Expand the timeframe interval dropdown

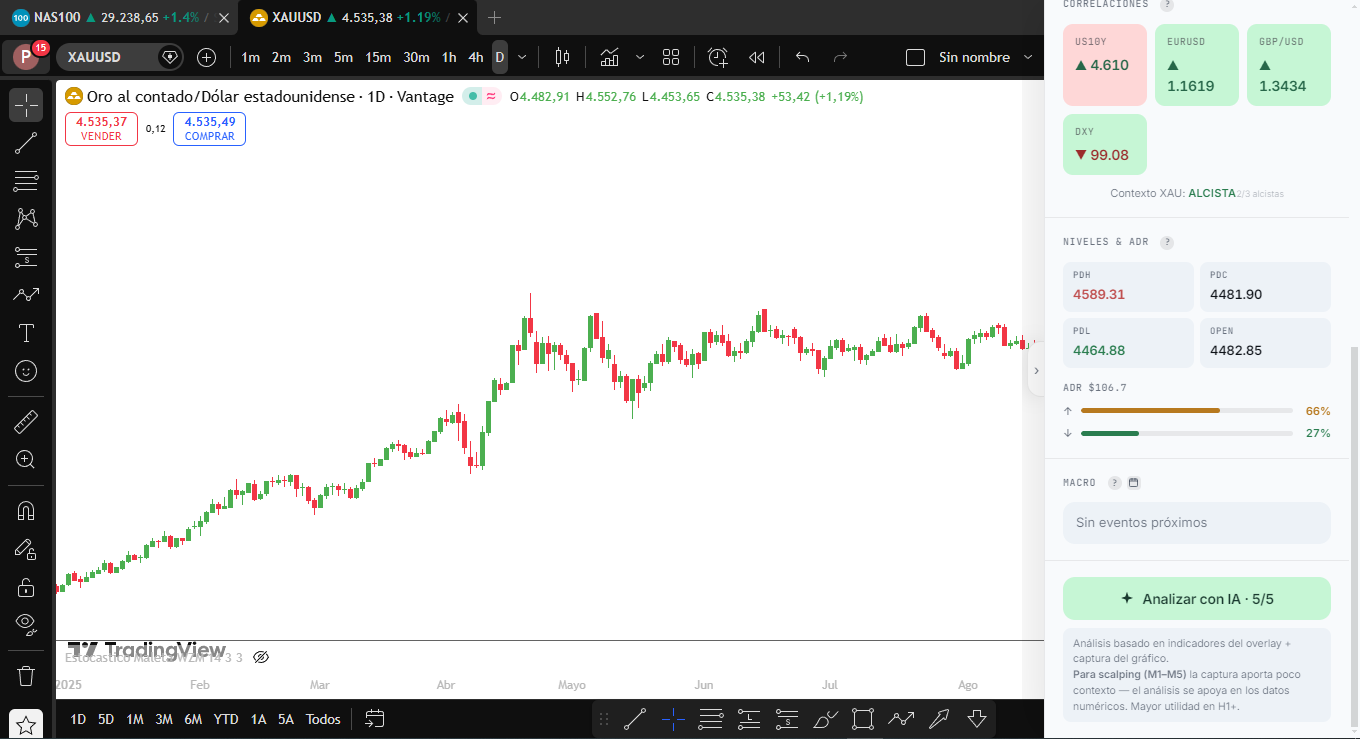coord(522,57)
